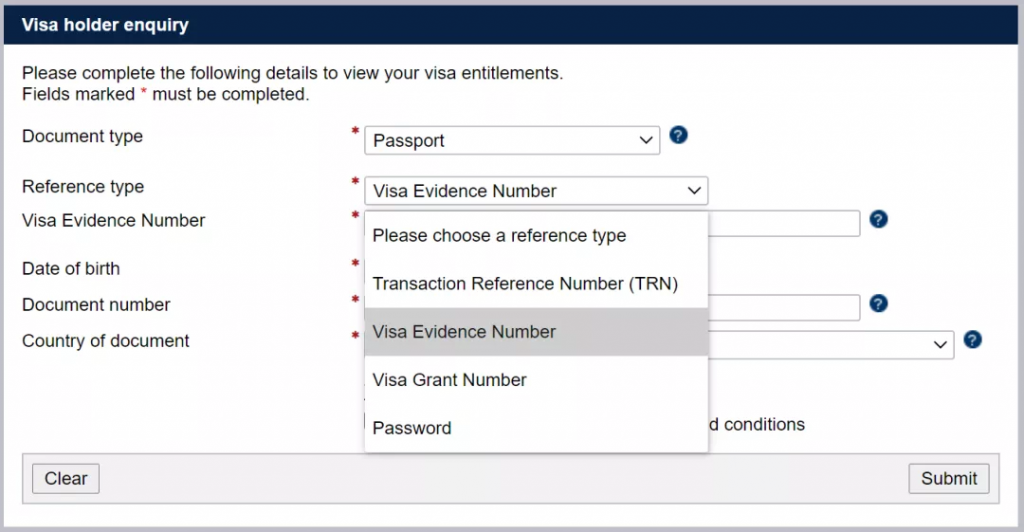Viewport: 1024px width, 532px height.
Task: Open the Passport document type dropdown
Action: 512,140
